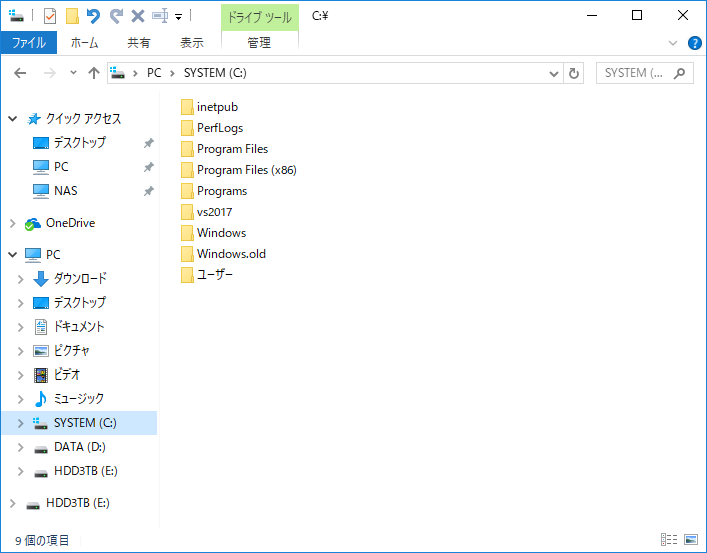707x553 pixels.
Task: Go forward with the forward arrow
Action: [x=50, y=73]
